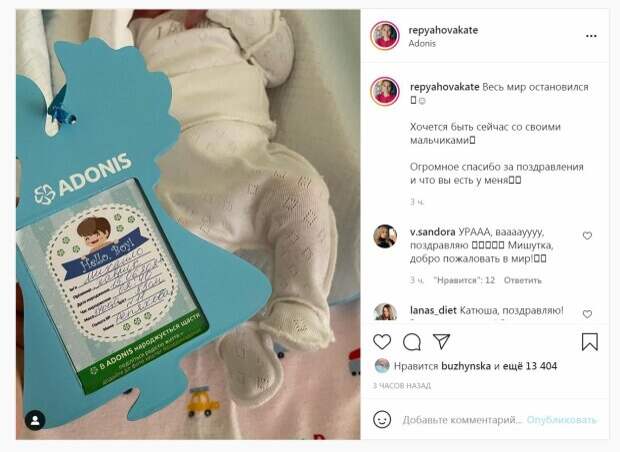
Task: Share post via paper plane icon
Action: (441, 342)
